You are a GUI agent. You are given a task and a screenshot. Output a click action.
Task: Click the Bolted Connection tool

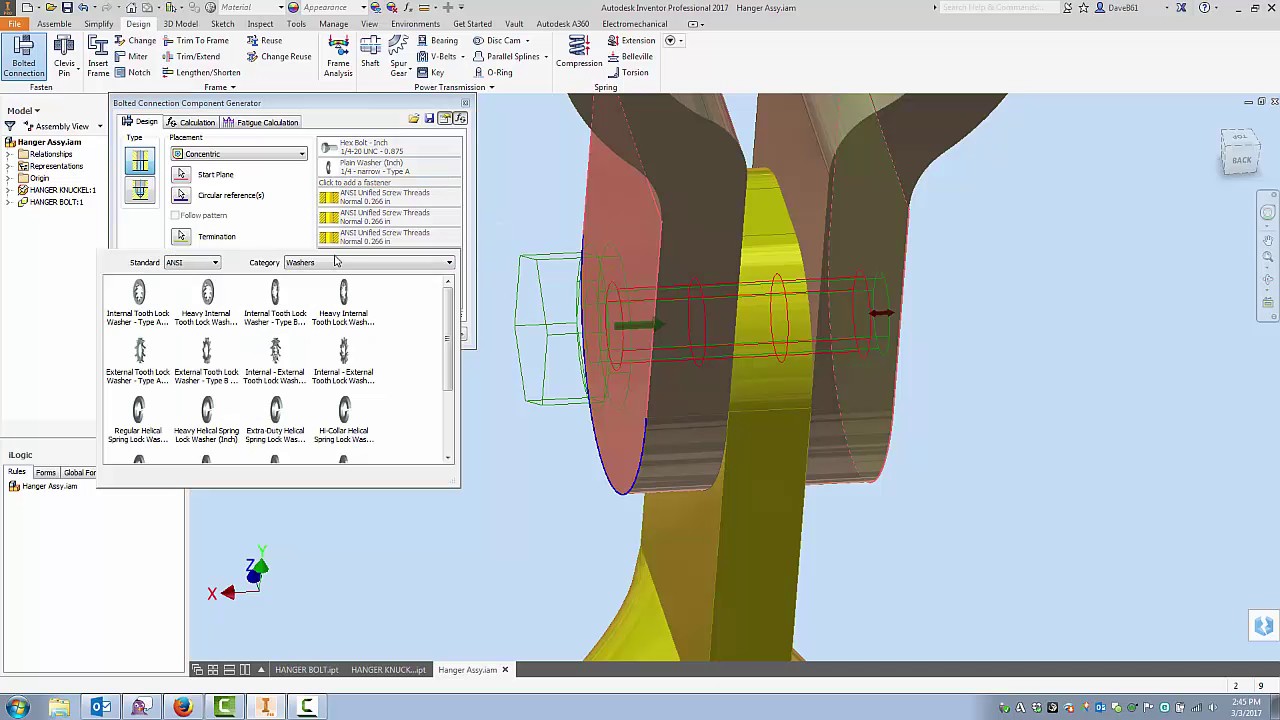(x=24, y=56)
